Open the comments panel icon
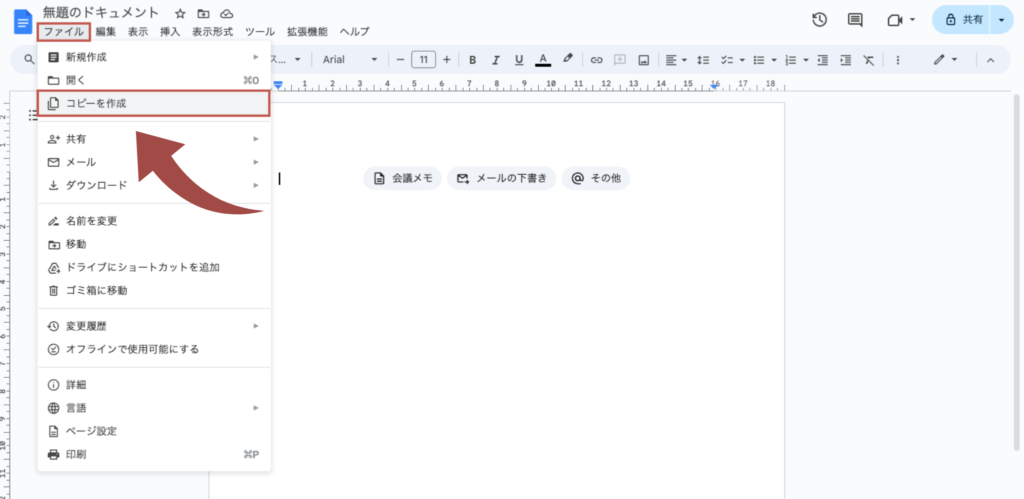 pyautogui.click(x=855, y=20)
